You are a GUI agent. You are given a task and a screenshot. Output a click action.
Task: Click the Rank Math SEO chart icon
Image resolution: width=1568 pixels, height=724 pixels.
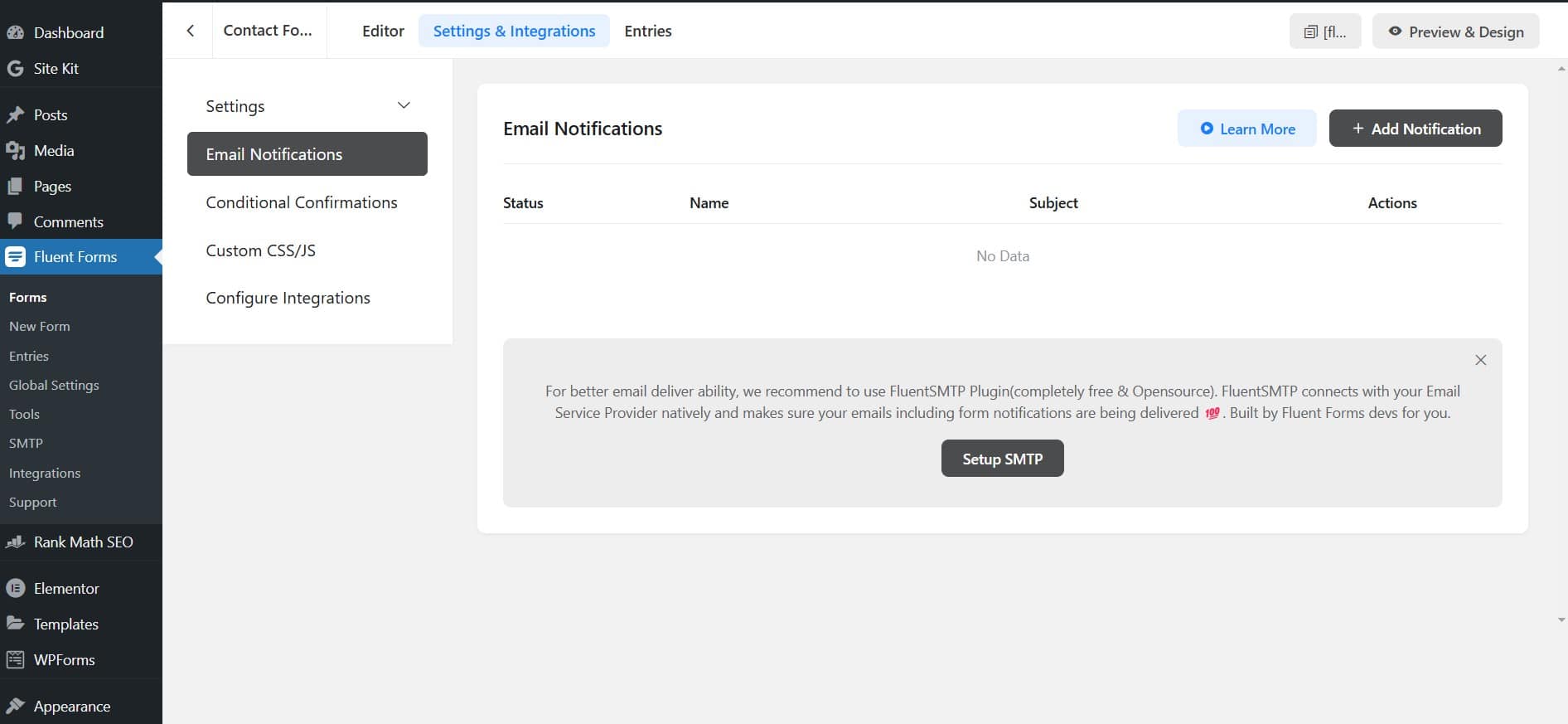pyautogui.click(x=15, y=542)
